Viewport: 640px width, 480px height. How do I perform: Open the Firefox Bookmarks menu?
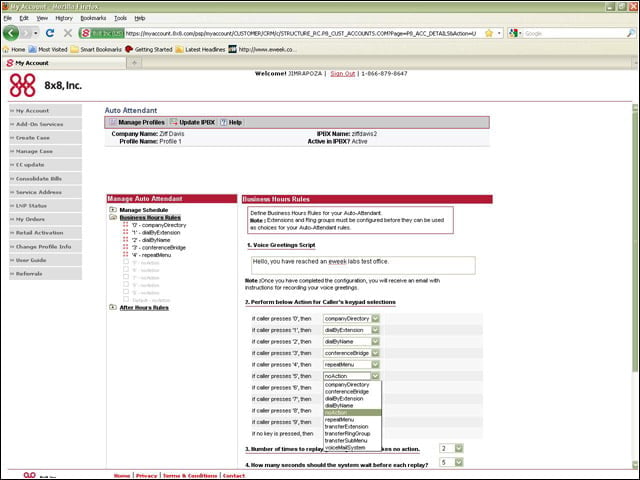[x=93, y=18]
